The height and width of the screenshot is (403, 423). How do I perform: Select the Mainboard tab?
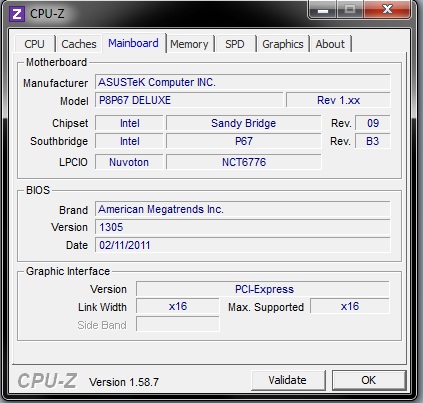[x=134, y=43]
